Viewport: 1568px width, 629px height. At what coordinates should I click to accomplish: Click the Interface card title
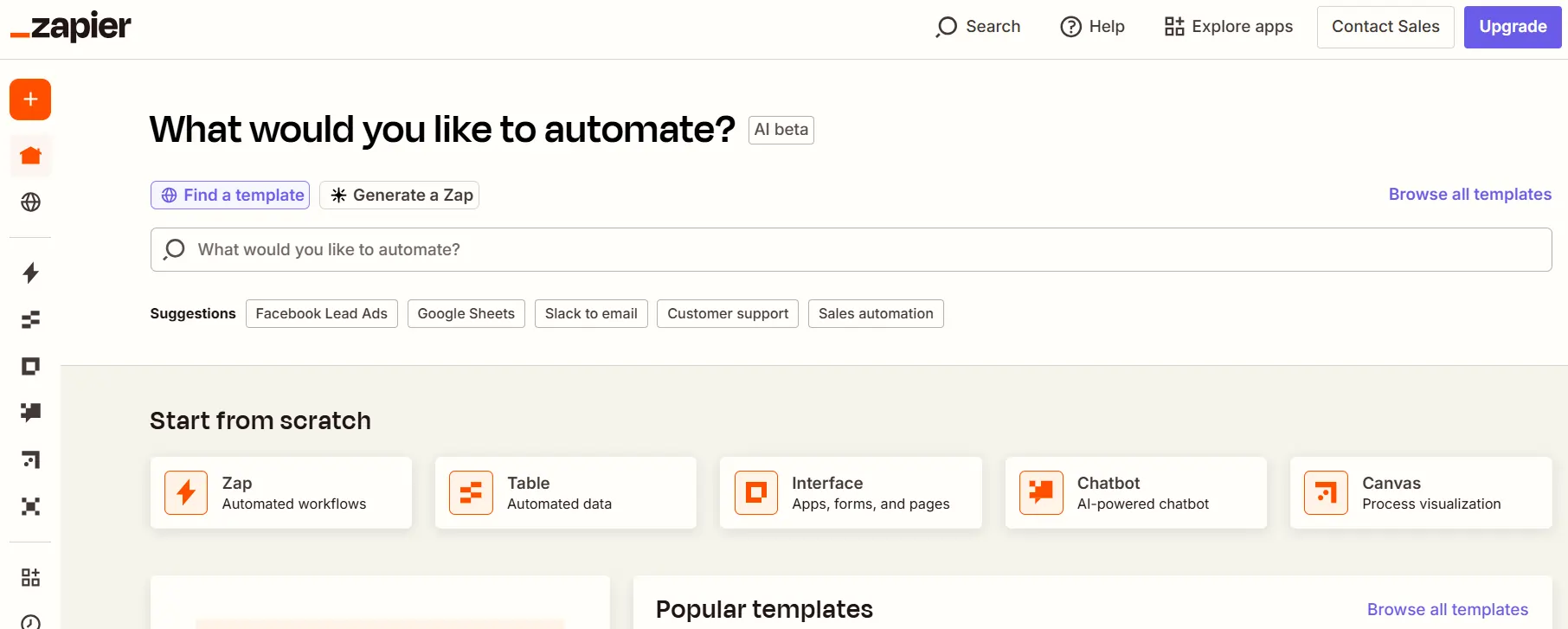[827, 483]
